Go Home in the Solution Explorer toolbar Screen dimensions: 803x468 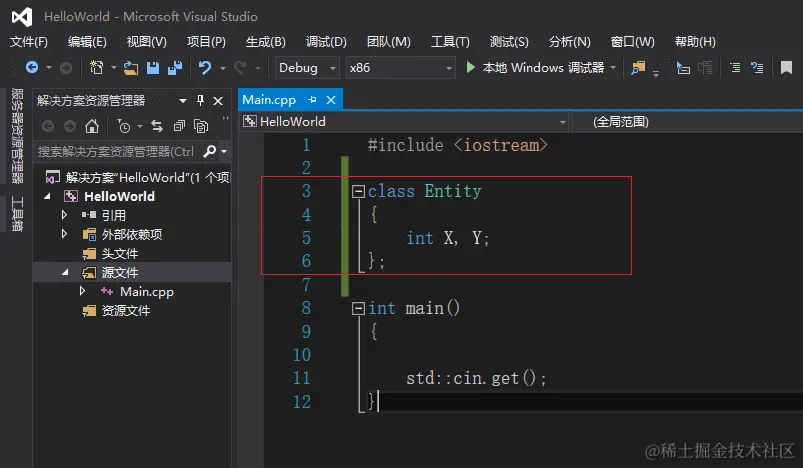point(92,126)
